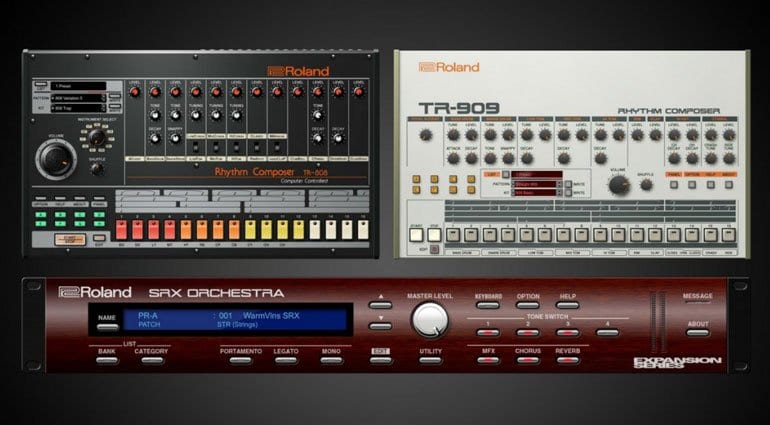Click the NAME button beside the SRX display
Viewport: 770px width, 425px height.
click(x=107, y=327)
